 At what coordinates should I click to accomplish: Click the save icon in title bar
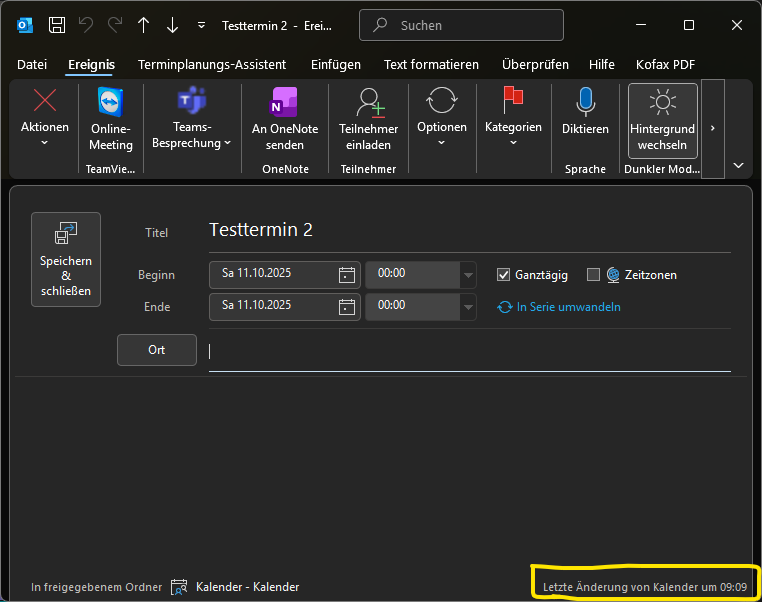click(x=57, y=25)
